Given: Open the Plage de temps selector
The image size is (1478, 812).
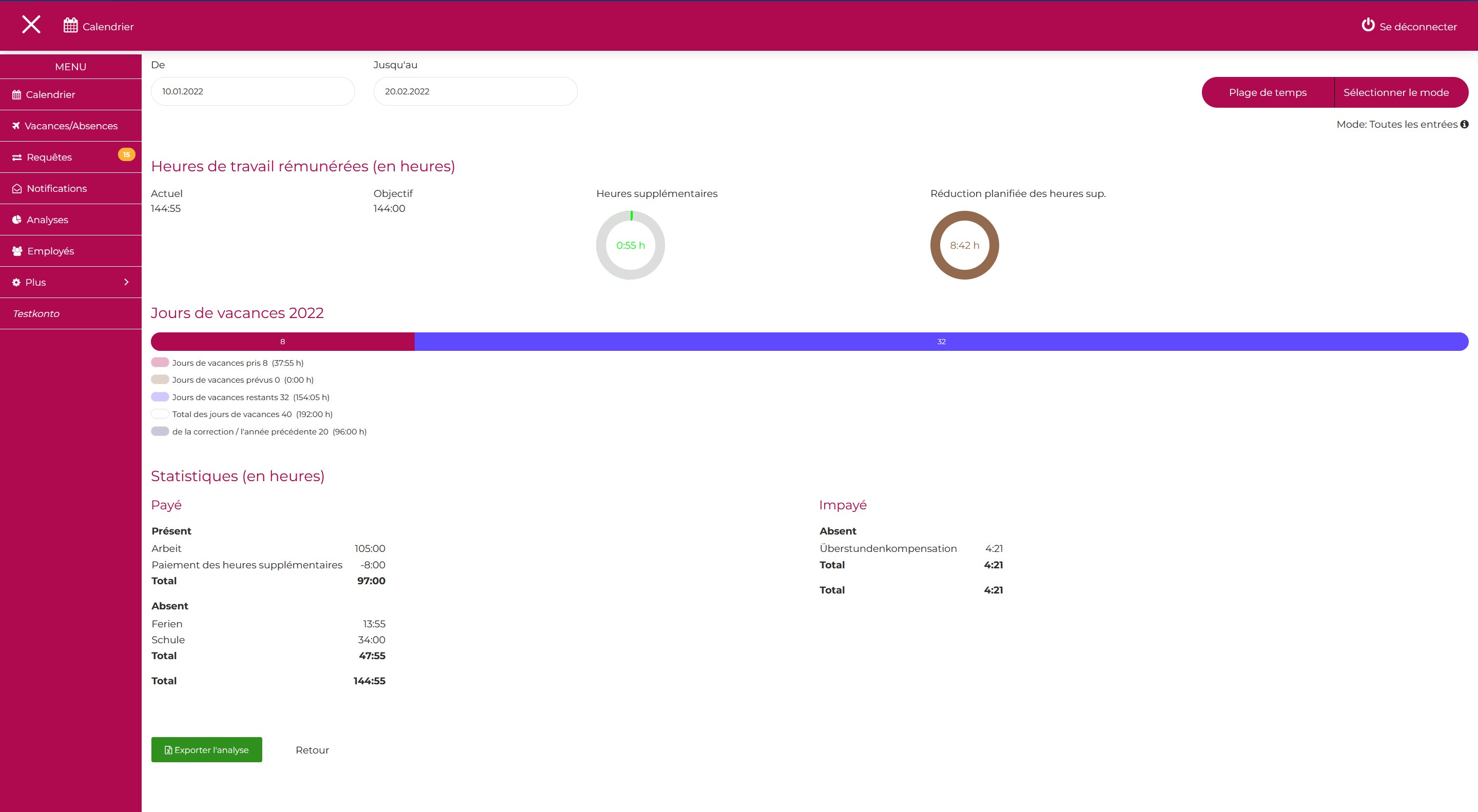Looking at the screenshot, I should point(1267,92).
